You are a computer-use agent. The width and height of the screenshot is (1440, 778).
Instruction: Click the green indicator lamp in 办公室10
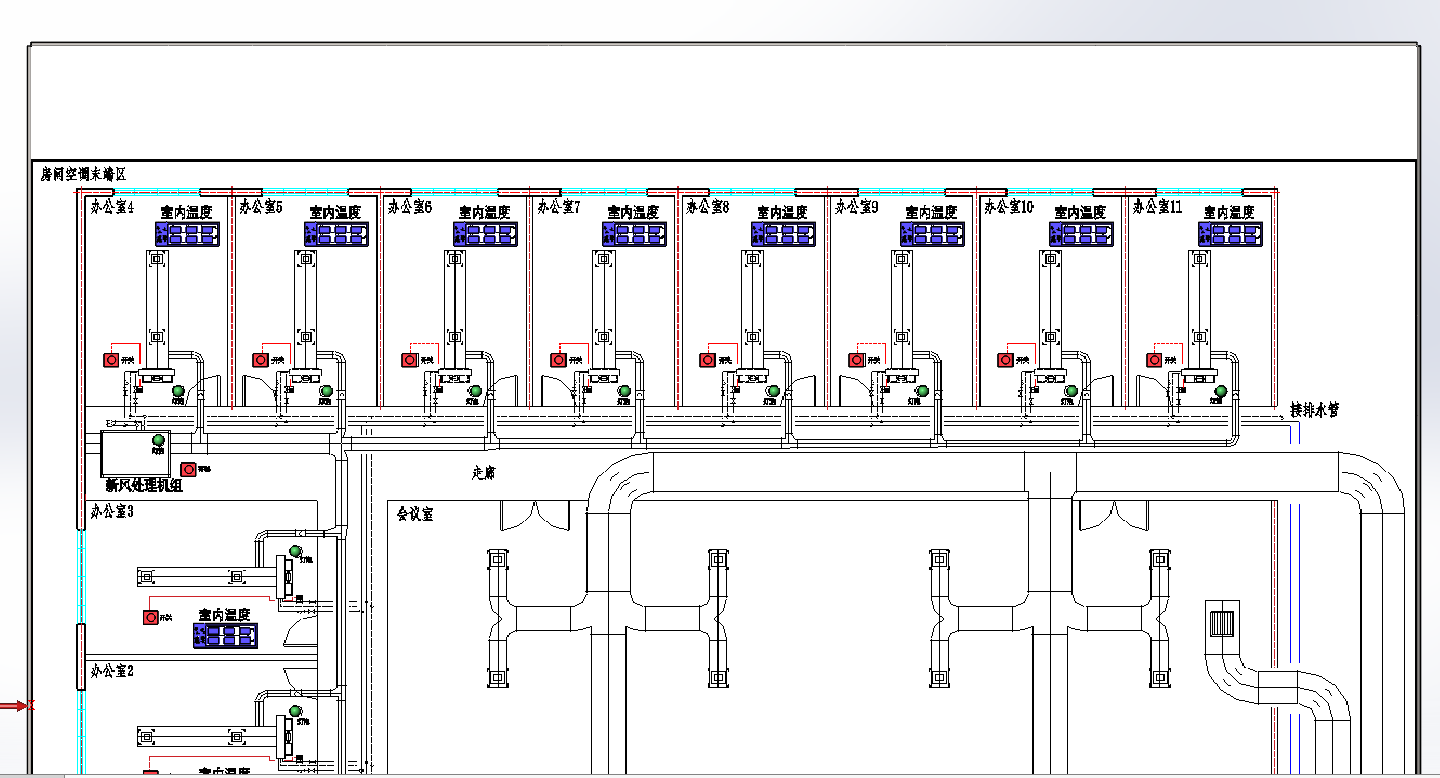[x=1072, y=391]
